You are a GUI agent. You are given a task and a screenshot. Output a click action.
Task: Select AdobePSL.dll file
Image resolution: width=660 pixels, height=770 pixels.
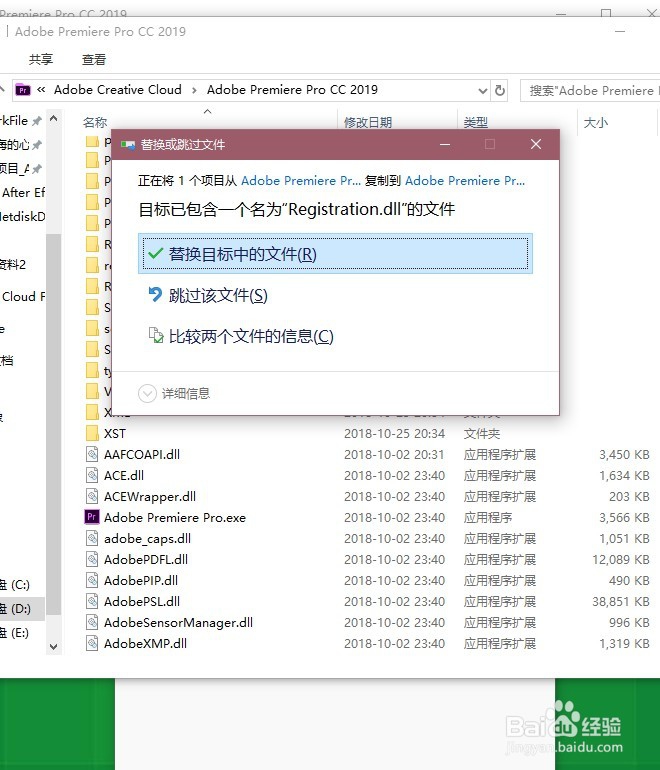142,602
